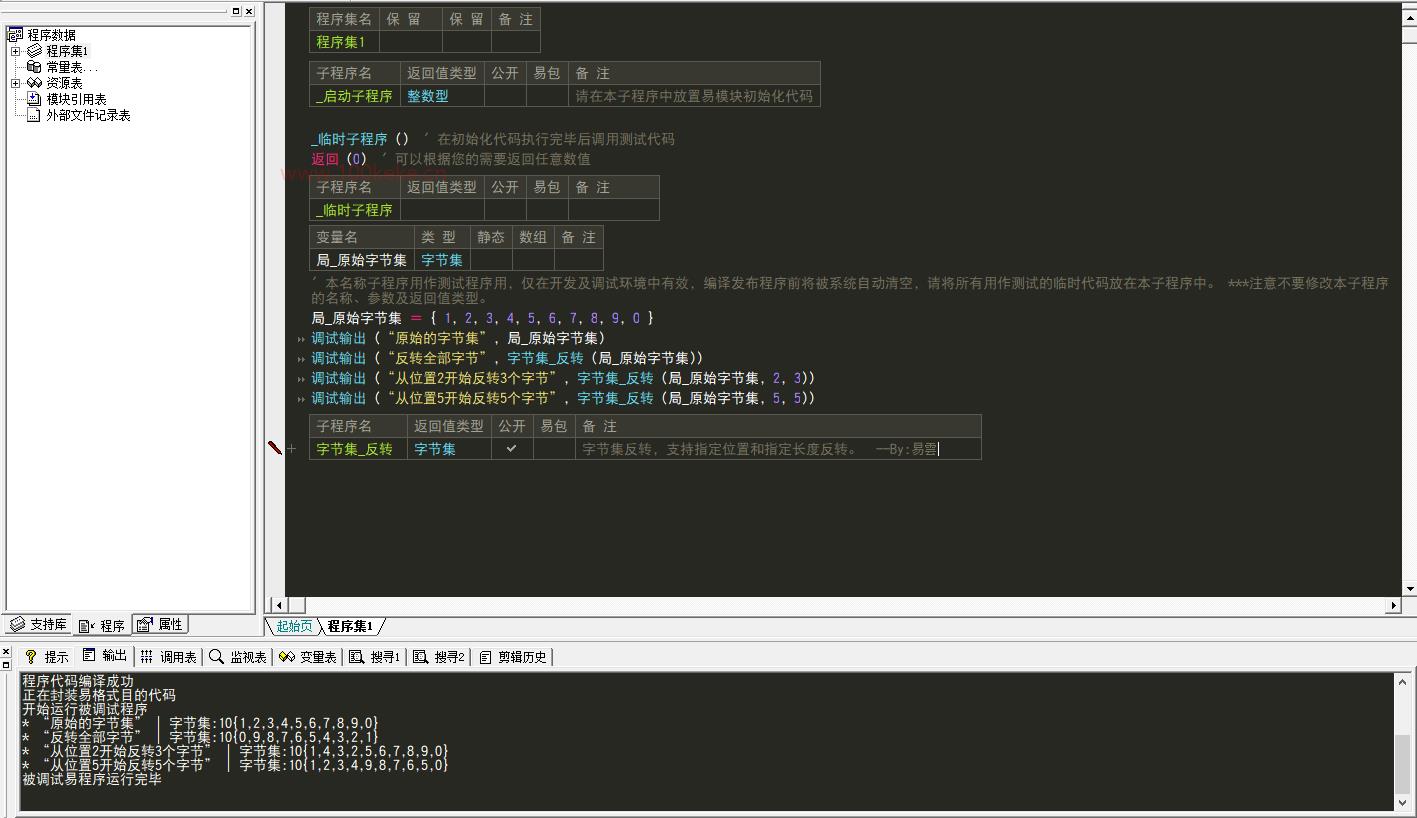1417x818 pixels.
Task: Expand the 程序集1 tree node
Action: pyautogui.click(x=15, y=51)
